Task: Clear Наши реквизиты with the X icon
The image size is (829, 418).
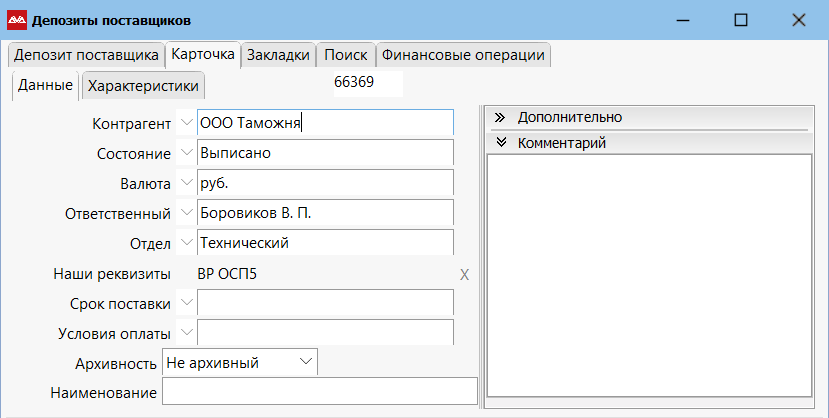Action: [x=464, y=275]
